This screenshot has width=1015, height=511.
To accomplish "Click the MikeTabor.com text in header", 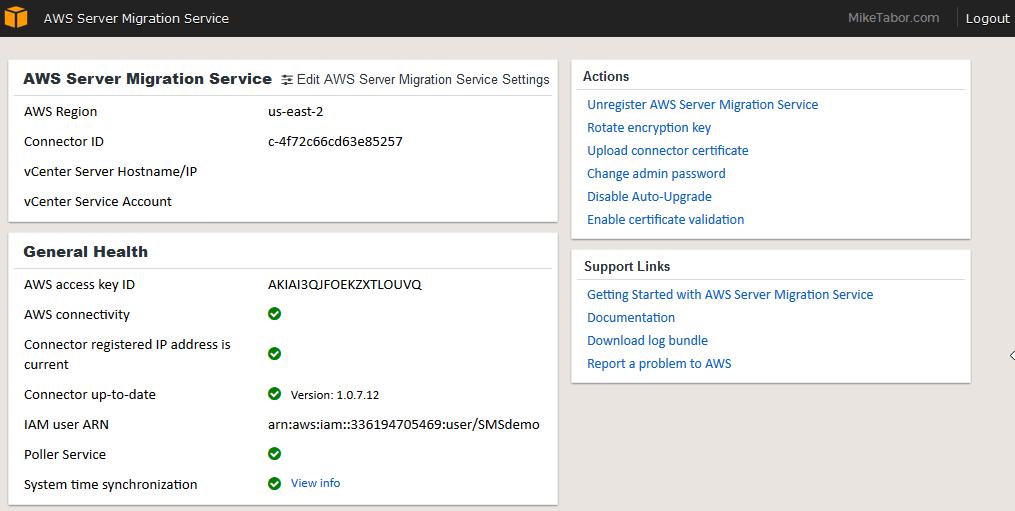I will [893, 17].
